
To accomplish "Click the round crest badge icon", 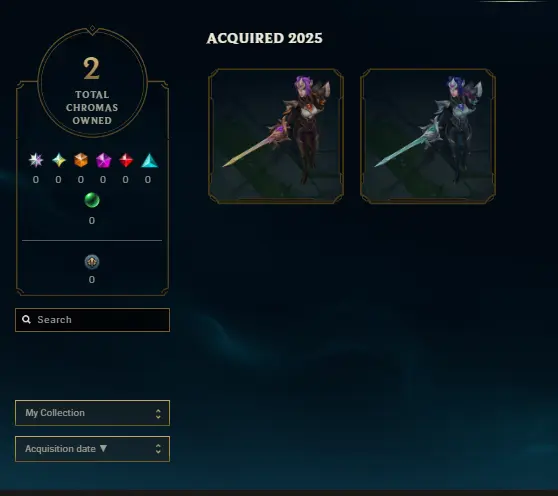I will click(92, 262).
